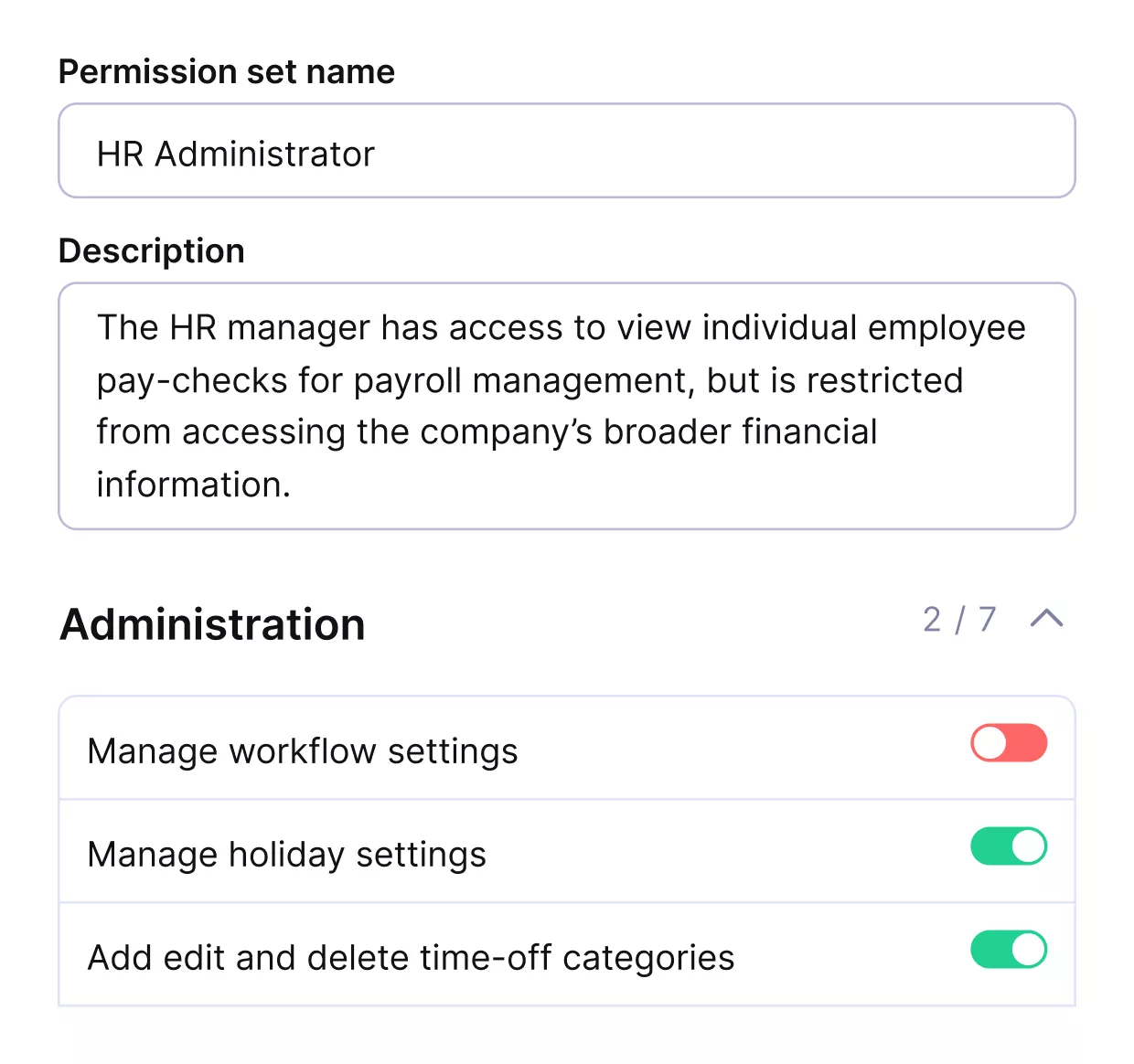Click the Manage workflow settings label
The height and width of the screenshot is (1064, 1134).
(x=304, y=750)
